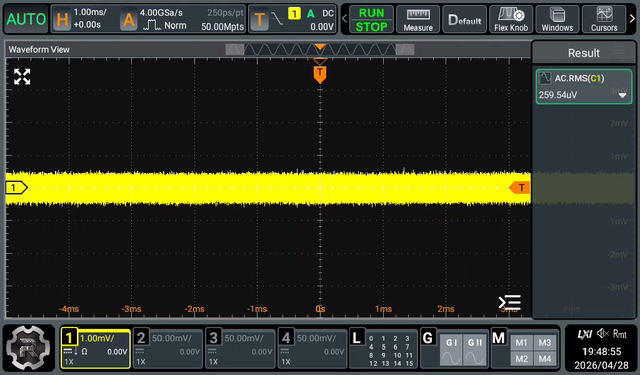Open horizontal timebase H settings
The height and width of the screenshot is (375, 640).
coord(62,19)
